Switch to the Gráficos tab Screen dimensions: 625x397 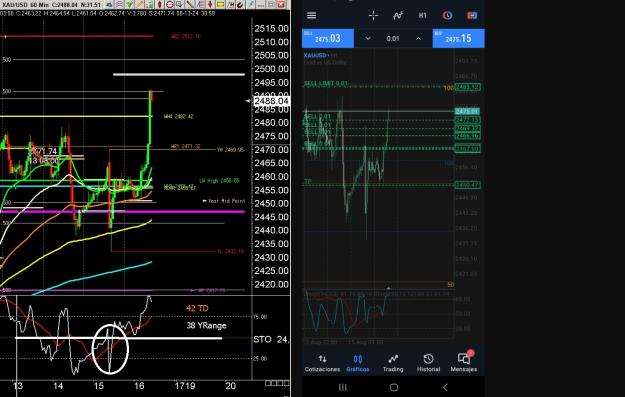(358, 363)
